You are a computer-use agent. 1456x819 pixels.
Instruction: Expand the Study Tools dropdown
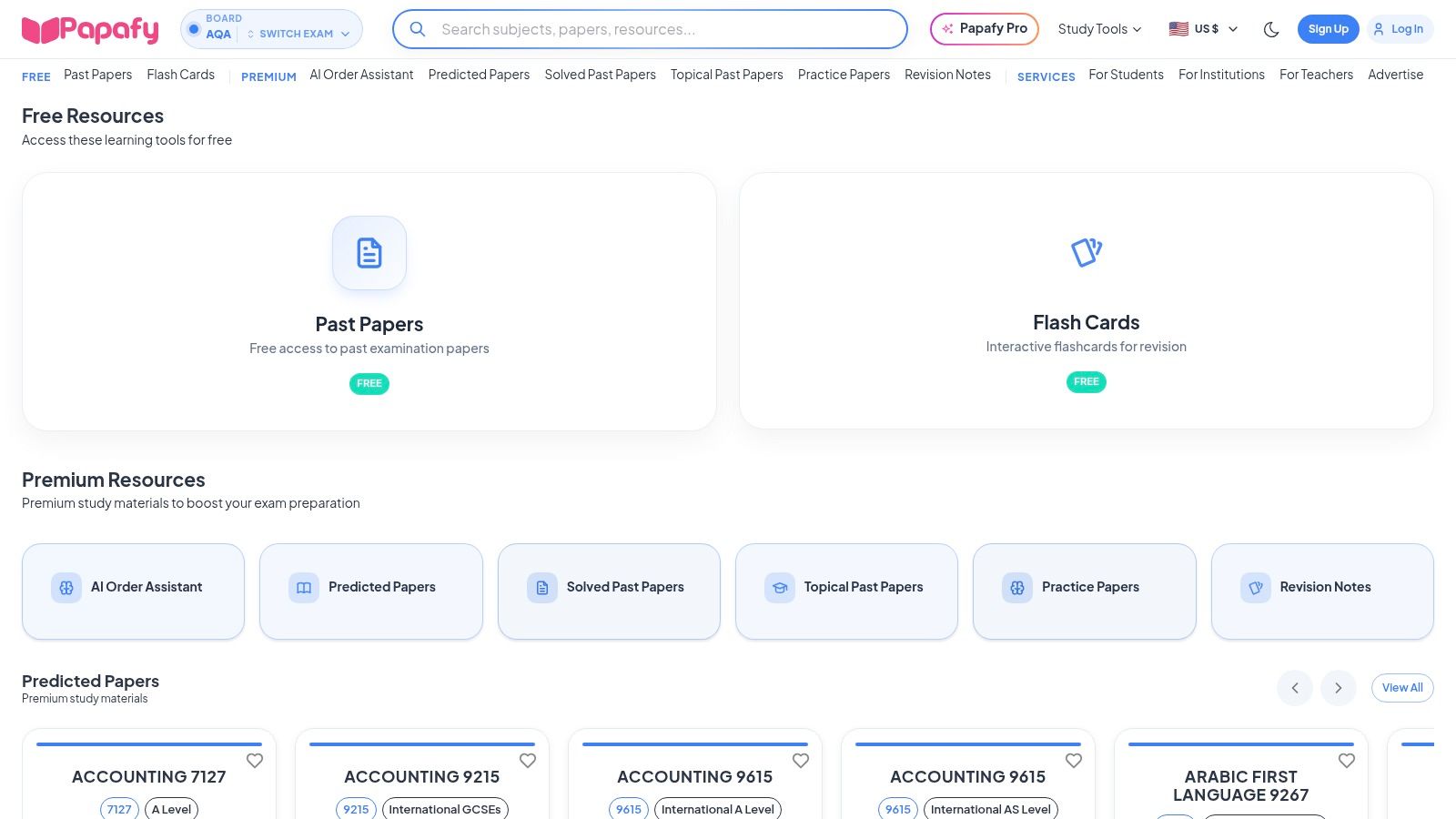pos(1099,29)
